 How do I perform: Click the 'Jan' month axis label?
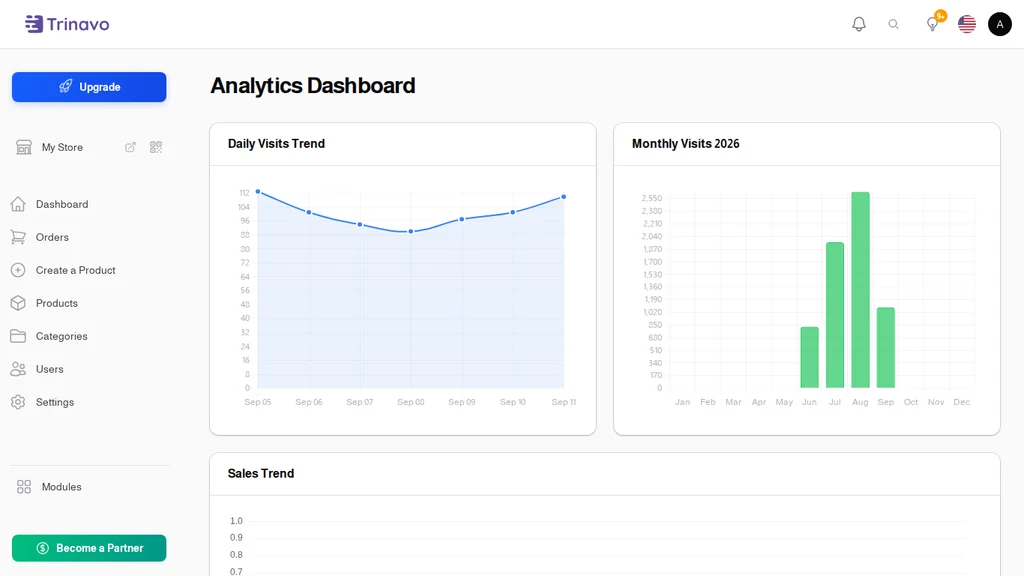(x=682, y=402)
